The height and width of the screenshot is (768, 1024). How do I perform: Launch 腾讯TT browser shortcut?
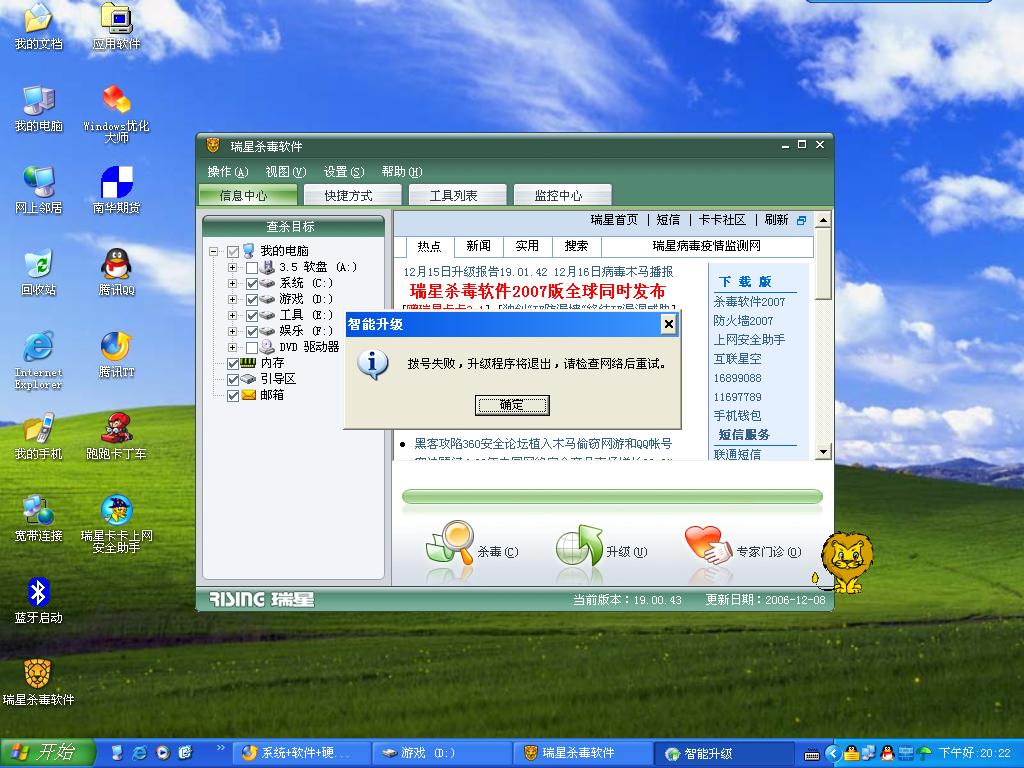pos(116,355)
